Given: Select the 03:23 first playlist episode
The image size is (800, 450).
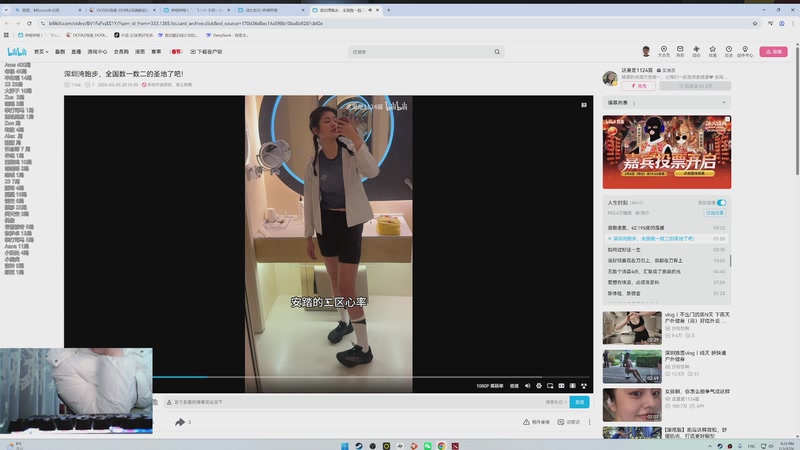Looking at the screenshot, I should pyautogui.click(x=666, y=228).
